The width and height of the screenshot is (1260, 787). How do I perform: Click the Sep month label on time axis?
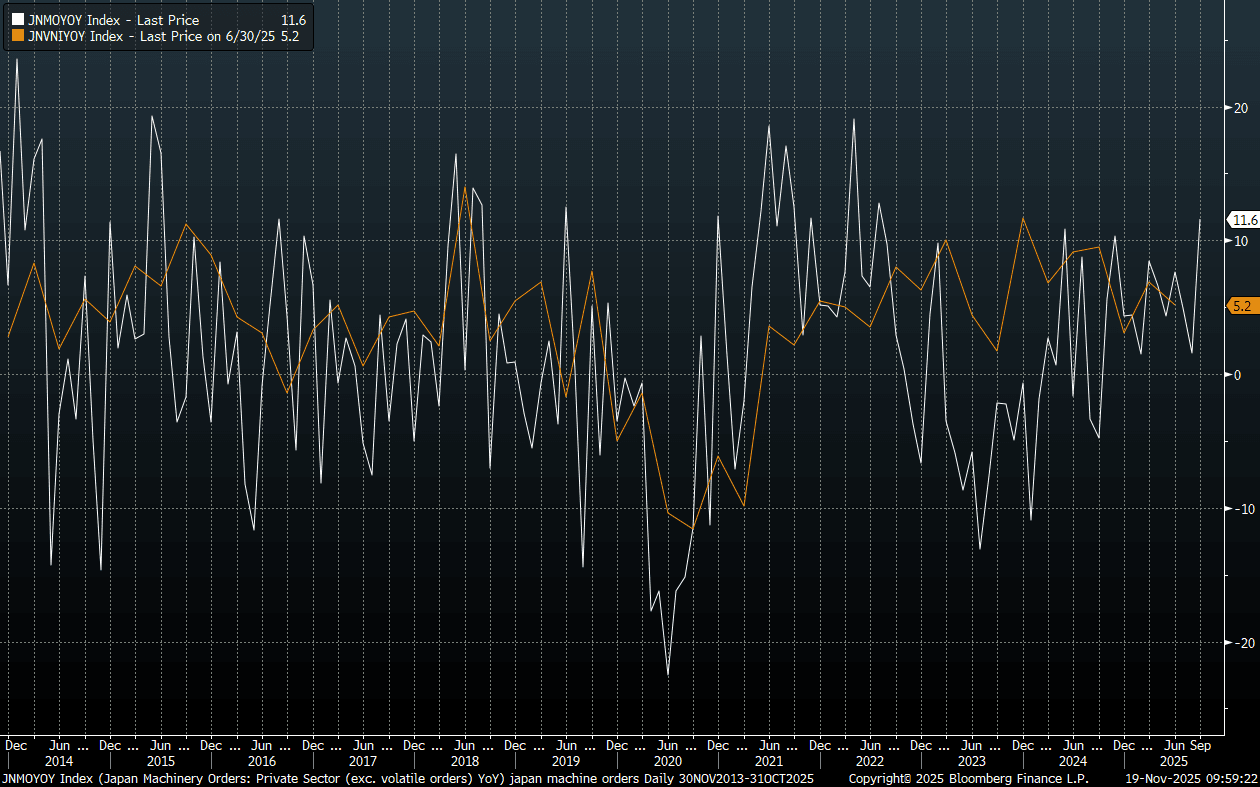pyautogui.click(x=1201, y=745)
